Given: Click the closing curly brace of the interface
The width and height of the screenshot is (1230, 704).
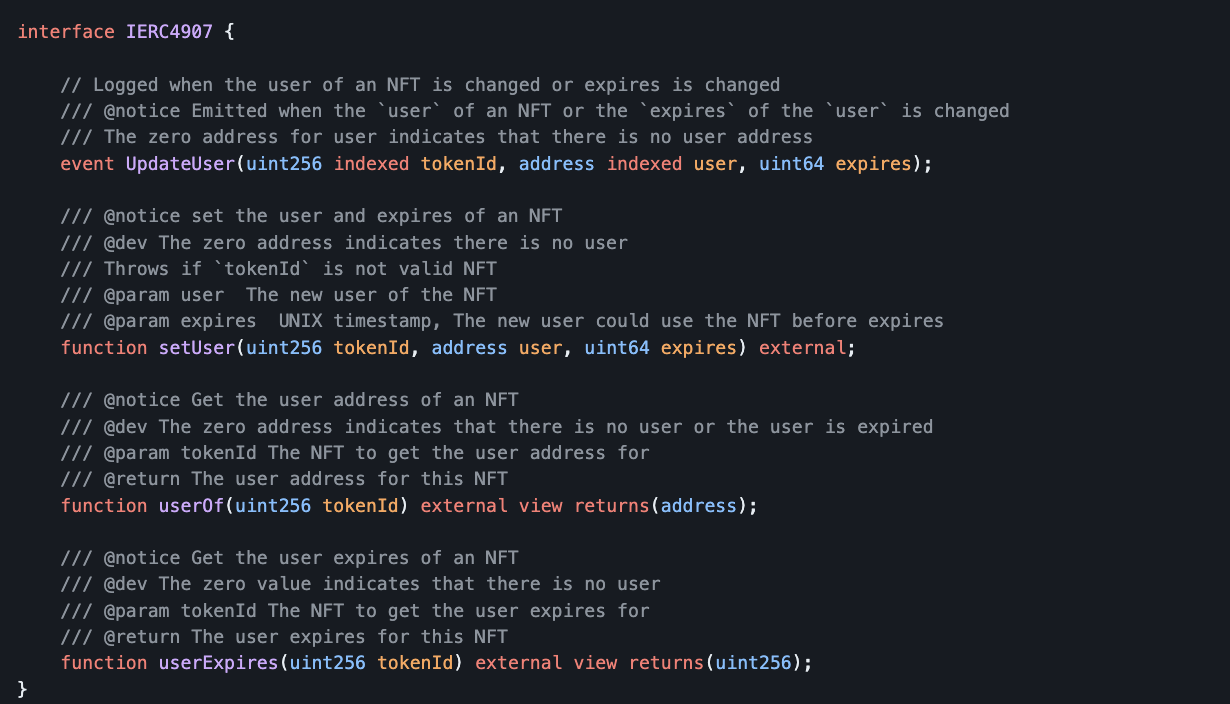Looking at the screenshot, I should [23, 689].
